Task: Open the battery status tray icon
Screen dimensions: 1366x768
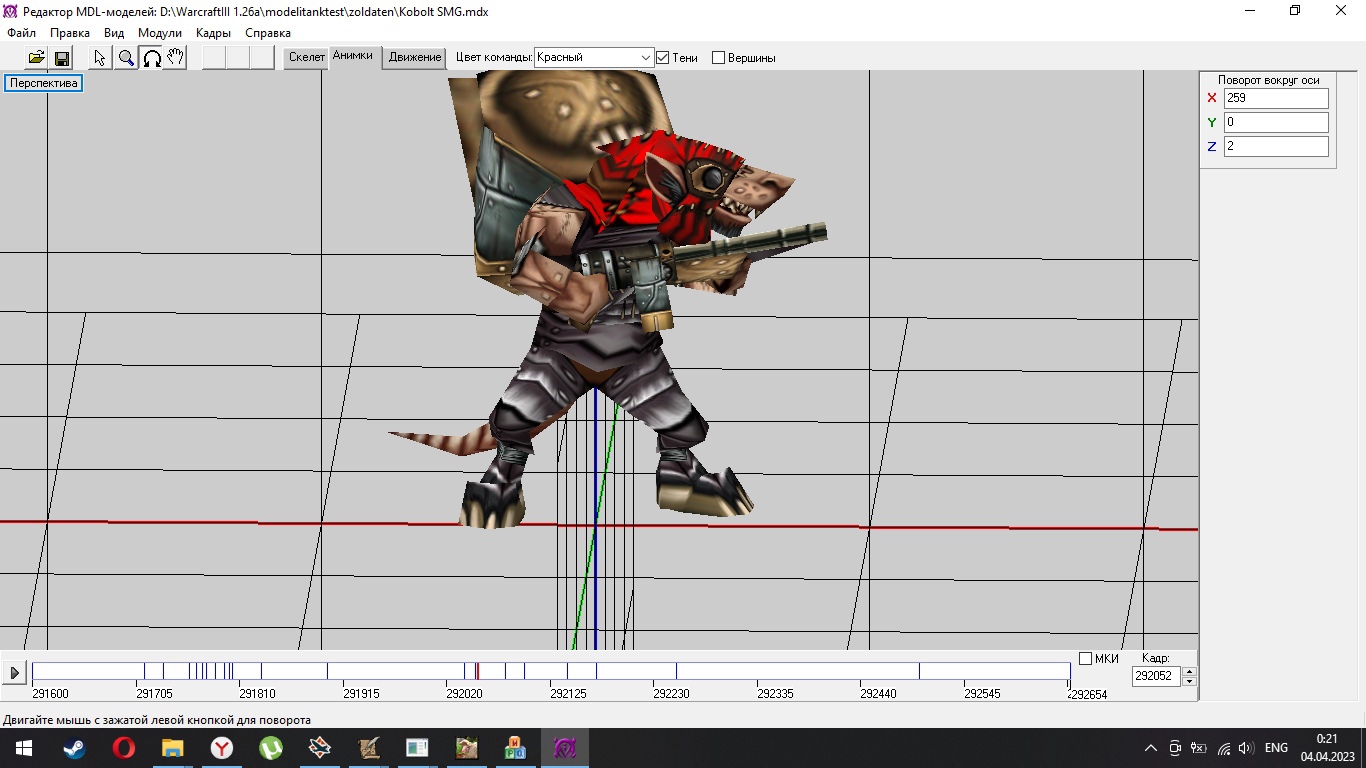Action: pyautogui.click(x=1199, y=748)
